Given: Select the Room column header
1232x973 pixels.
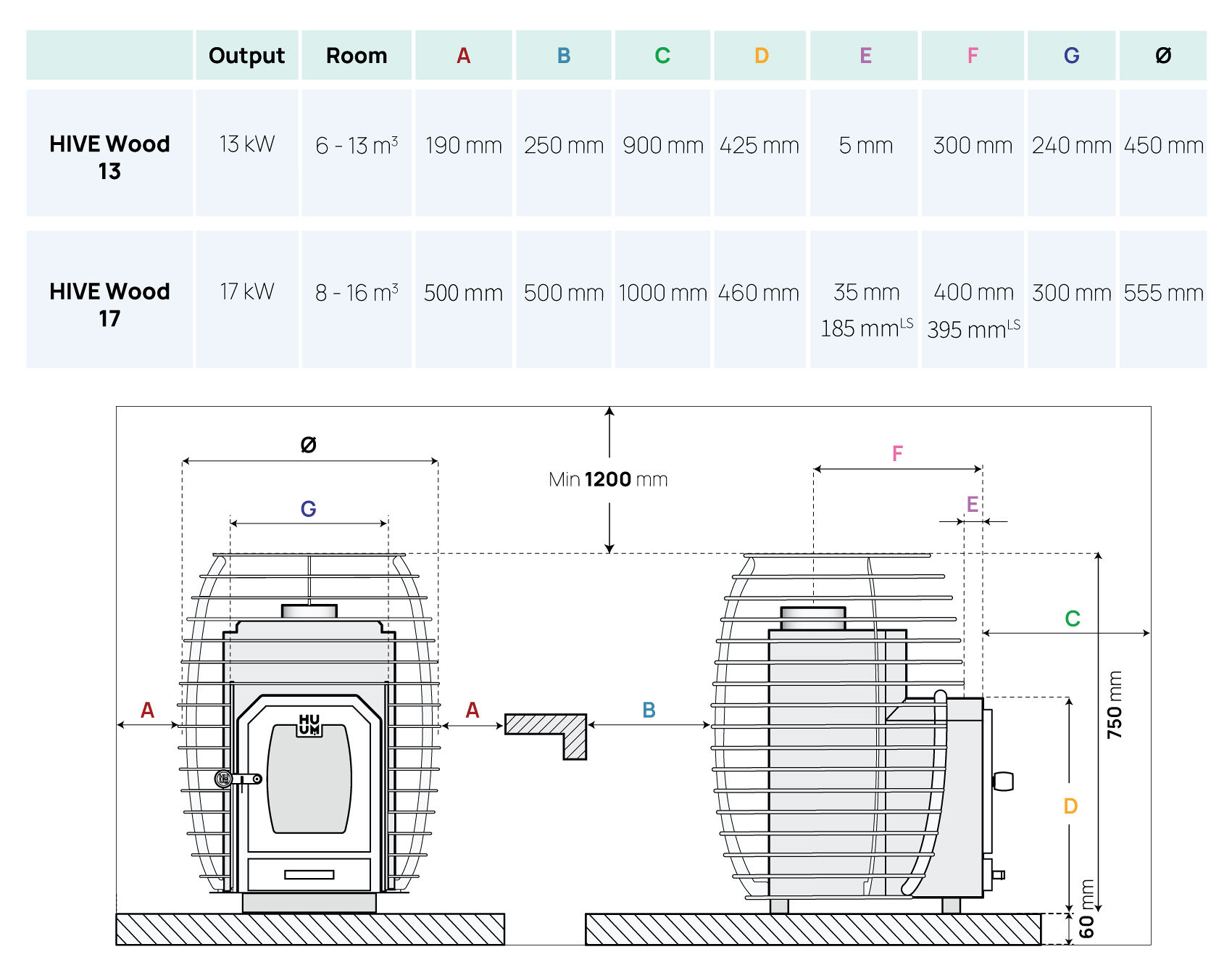Looking at the screenshot, I should pos(357,56).
